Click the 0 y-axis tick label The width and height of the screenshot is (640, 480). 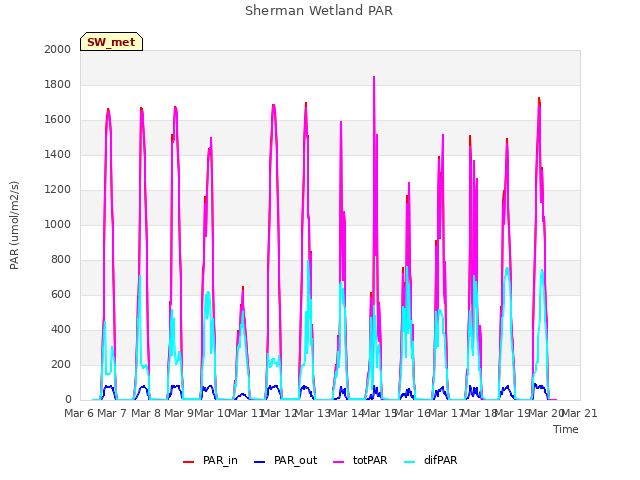tap(68, 400)
